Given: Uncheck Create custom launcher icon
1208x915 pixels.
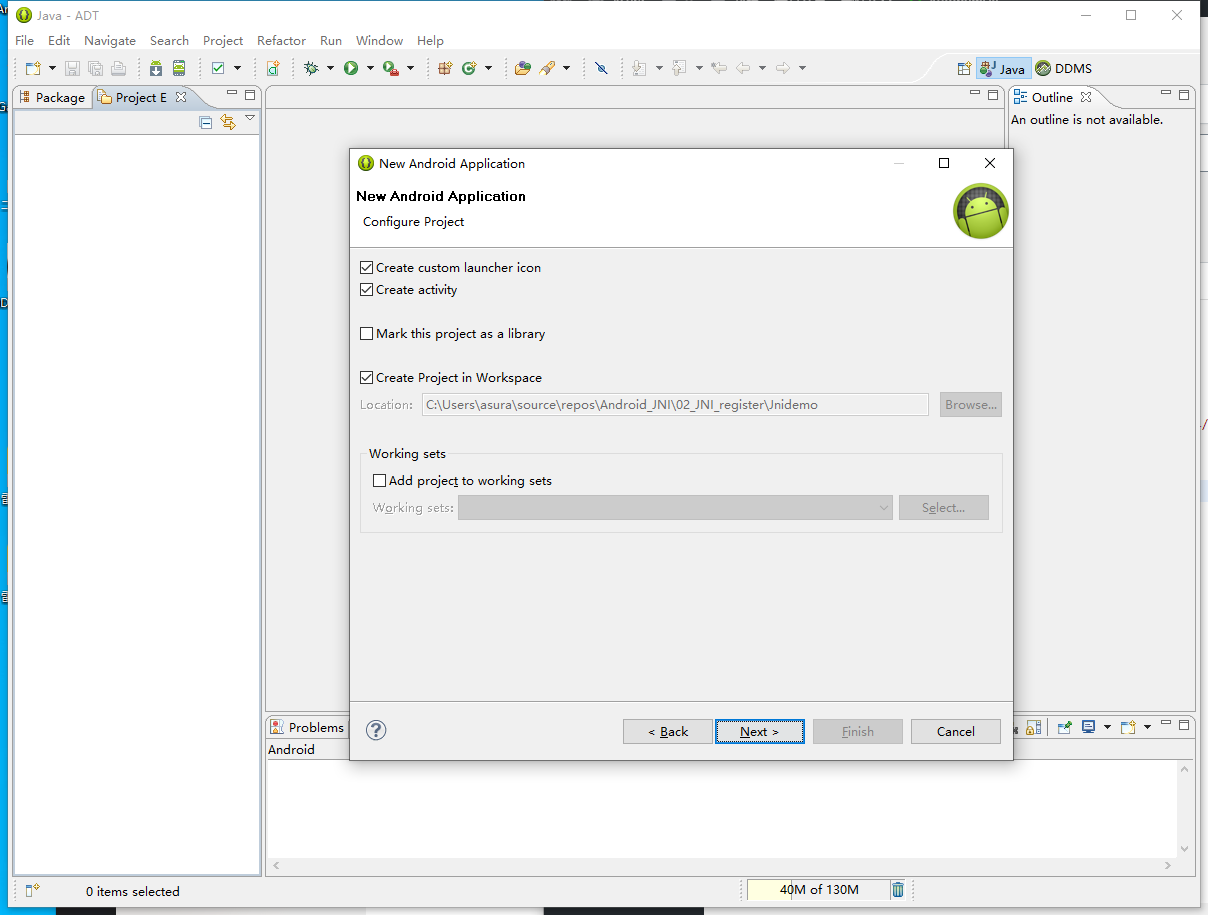Looking at the screenshot, I should click(367, 268).
